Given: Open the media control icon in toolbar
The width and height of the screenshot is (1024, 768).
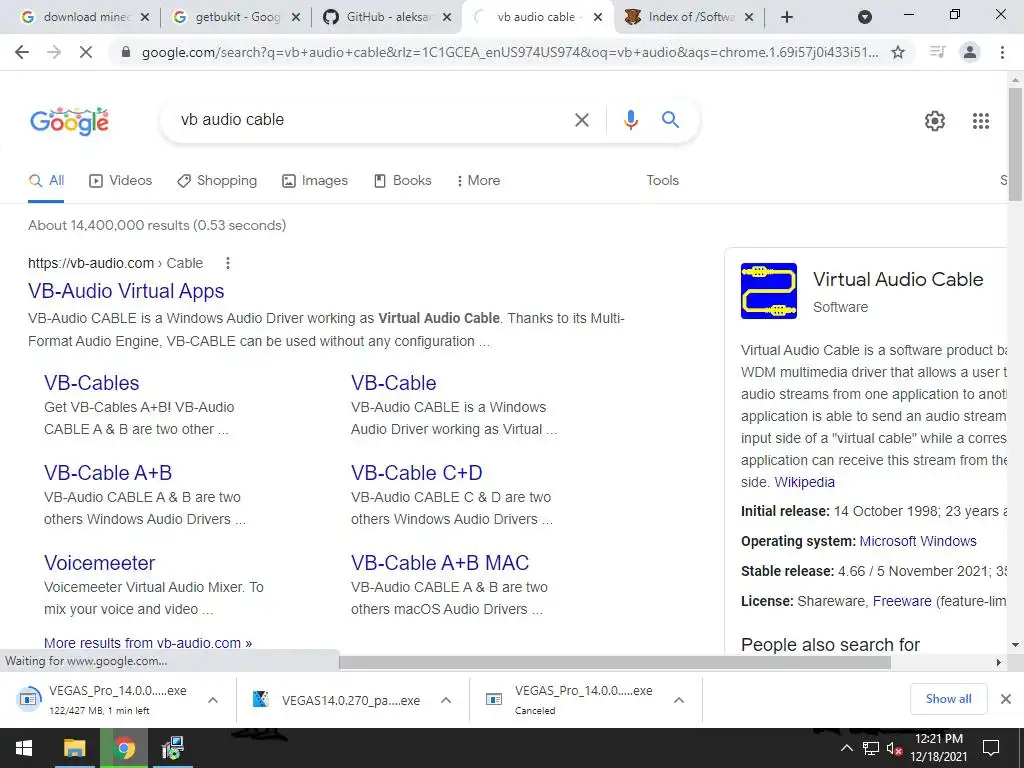Looking at the screenshot, I should coord(937,52).
